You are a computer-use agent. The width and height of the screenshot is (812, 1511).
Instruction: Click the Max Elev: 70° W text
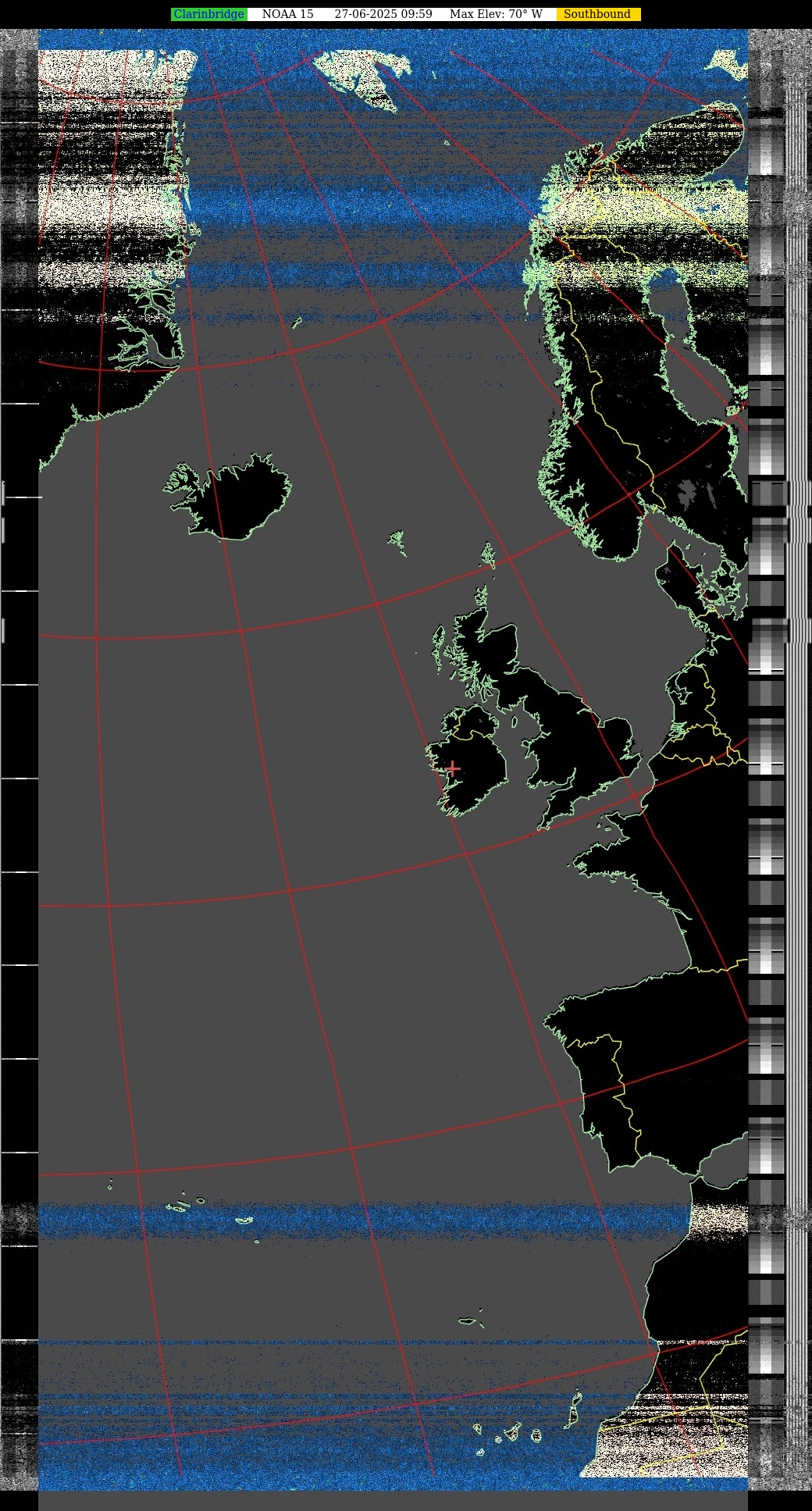point(496,14)
